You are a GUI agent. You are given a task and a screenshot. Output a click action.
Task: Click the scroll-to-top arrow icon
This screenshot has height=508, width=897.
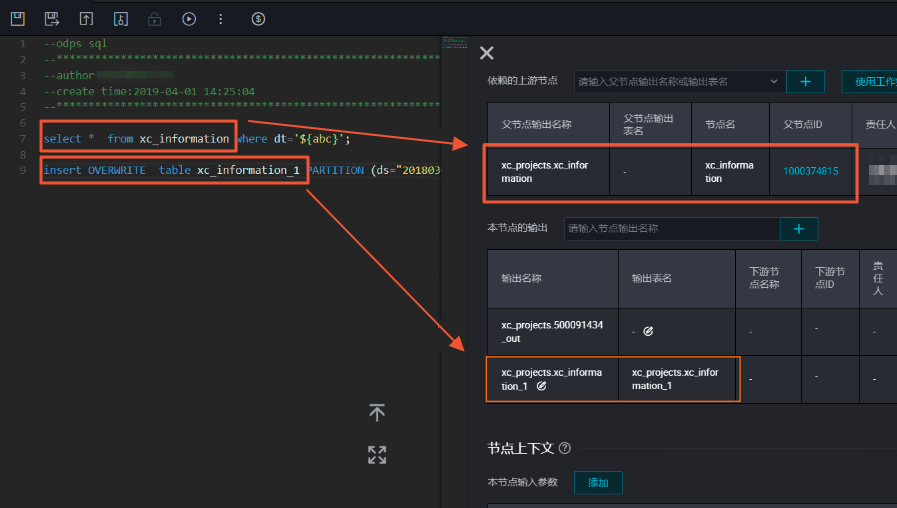click(x=377, y=412)
